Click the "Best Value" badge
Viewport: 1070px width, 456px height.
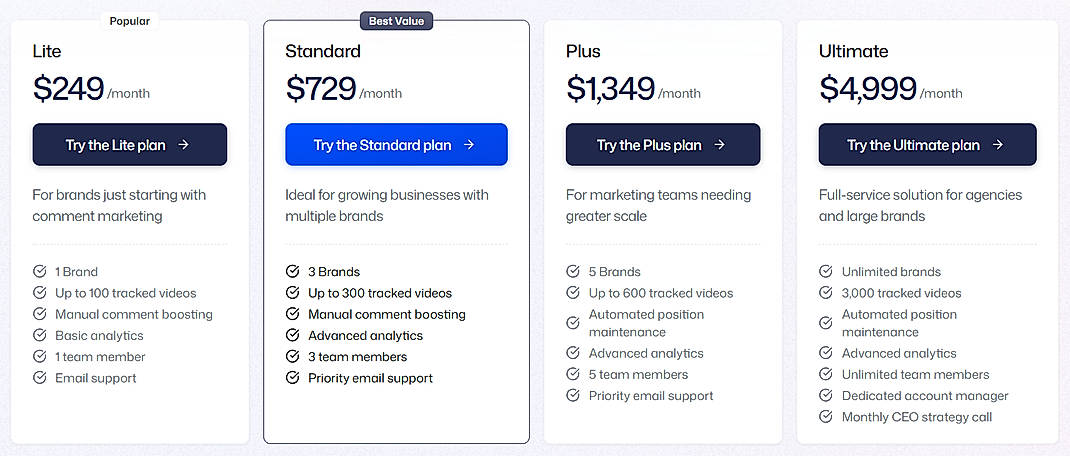(x=396, y=21)
